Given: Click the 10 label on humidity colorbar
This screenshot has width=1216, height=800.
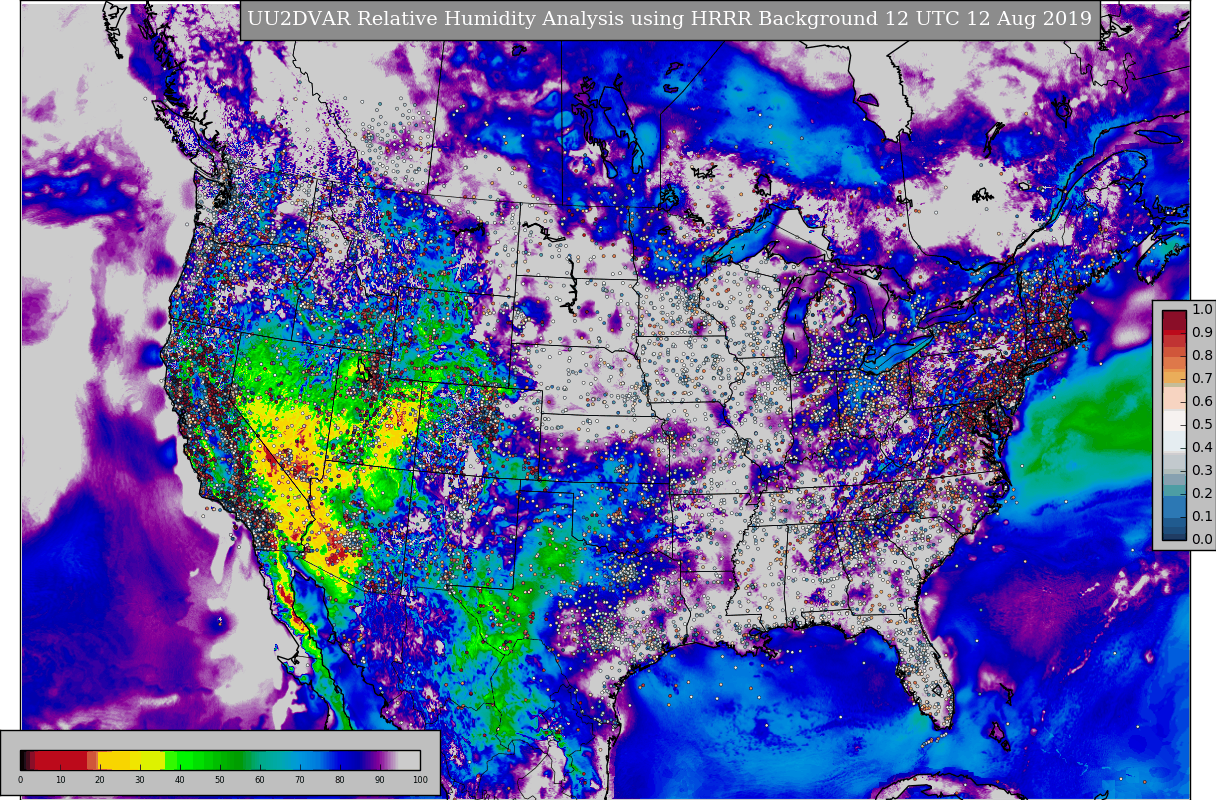Looking at the screenshot, I should tap(60, 780).
